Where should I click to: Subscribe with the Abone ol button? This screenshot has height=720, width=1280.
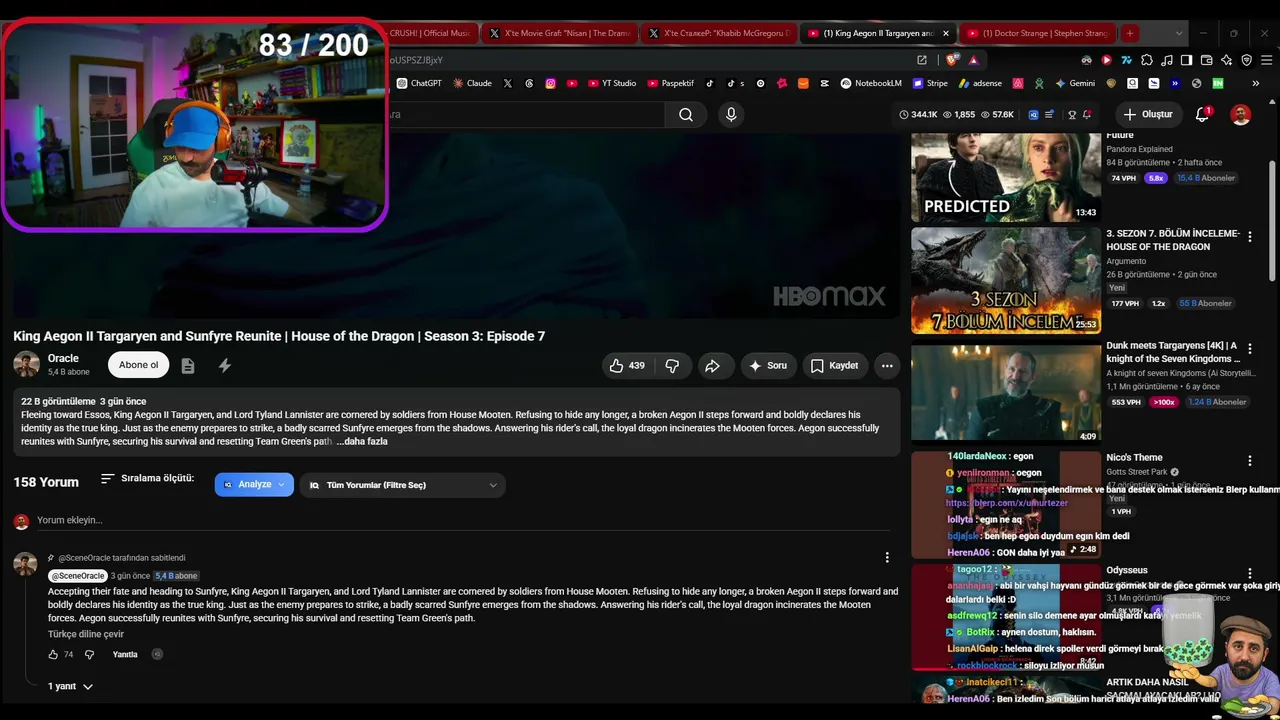(x=139, y=365)
